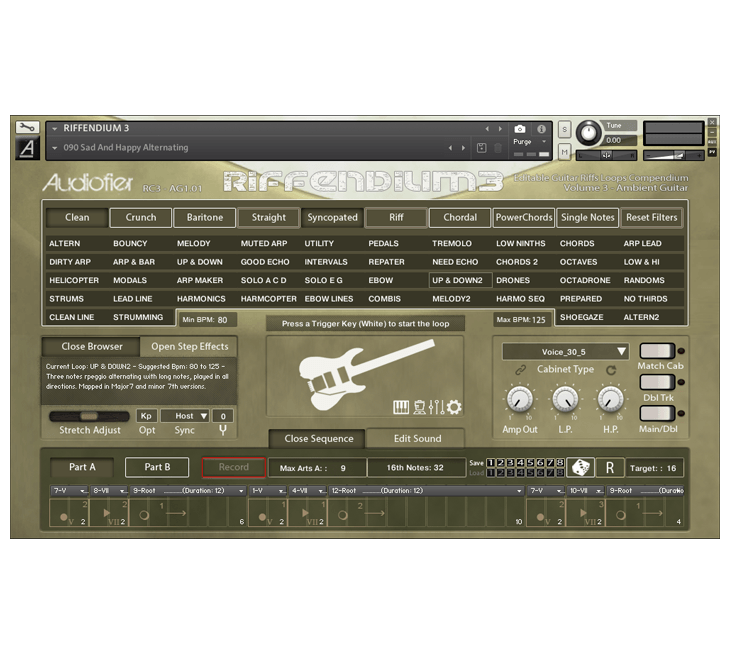The height and width of the screenshot is (655, 730).
Task: Open the keyboard icon under the guitar
Action: pyautogui.click(x=401, y=407)
